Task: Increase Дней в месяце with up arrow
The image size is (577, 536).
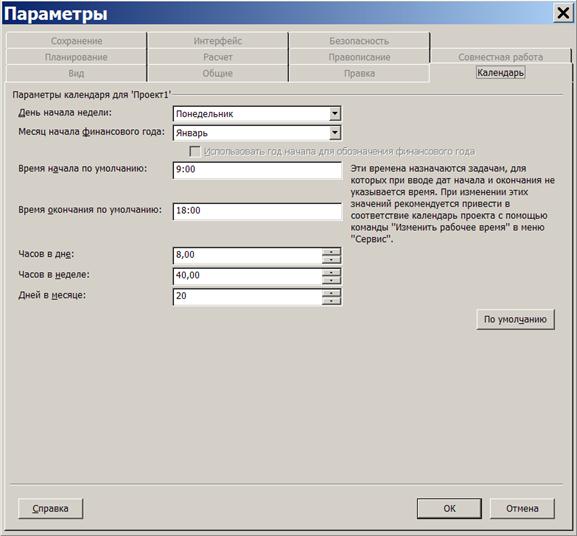Action: (x=331, y=293)
